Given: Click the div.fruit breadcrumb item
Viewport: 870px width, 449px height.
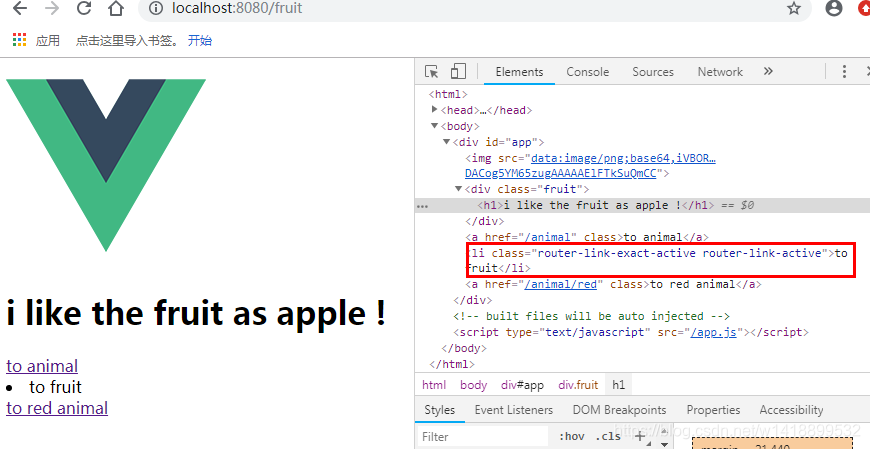Looking at the screenshot, I should tap(578, 385).
